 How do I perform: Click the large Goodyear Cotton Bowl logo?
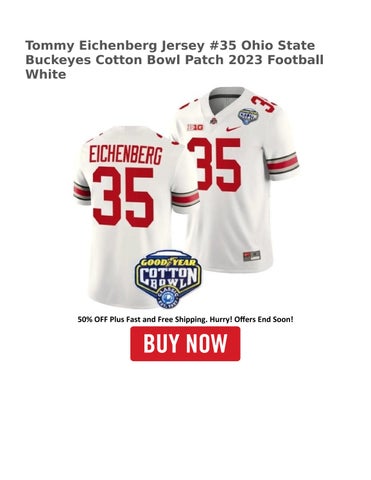[167, 279]
